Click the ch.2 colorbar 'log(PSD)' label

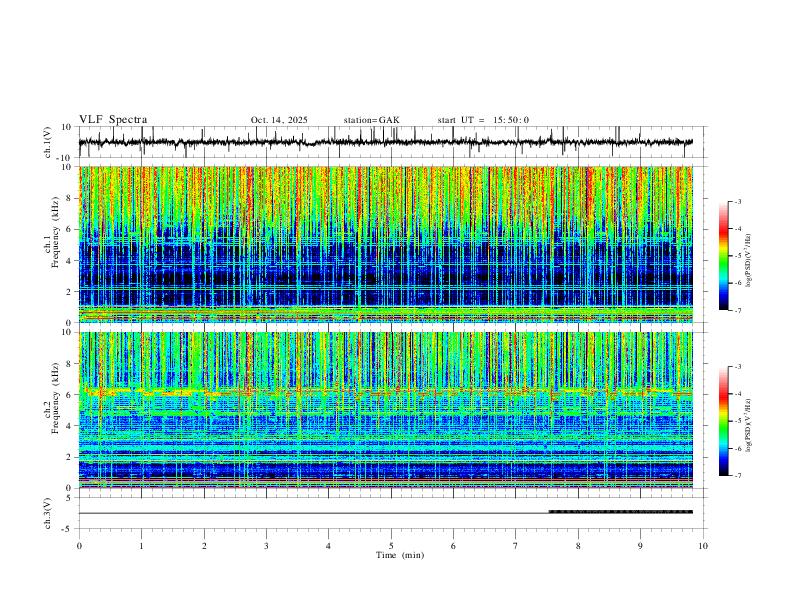[748, 426]
